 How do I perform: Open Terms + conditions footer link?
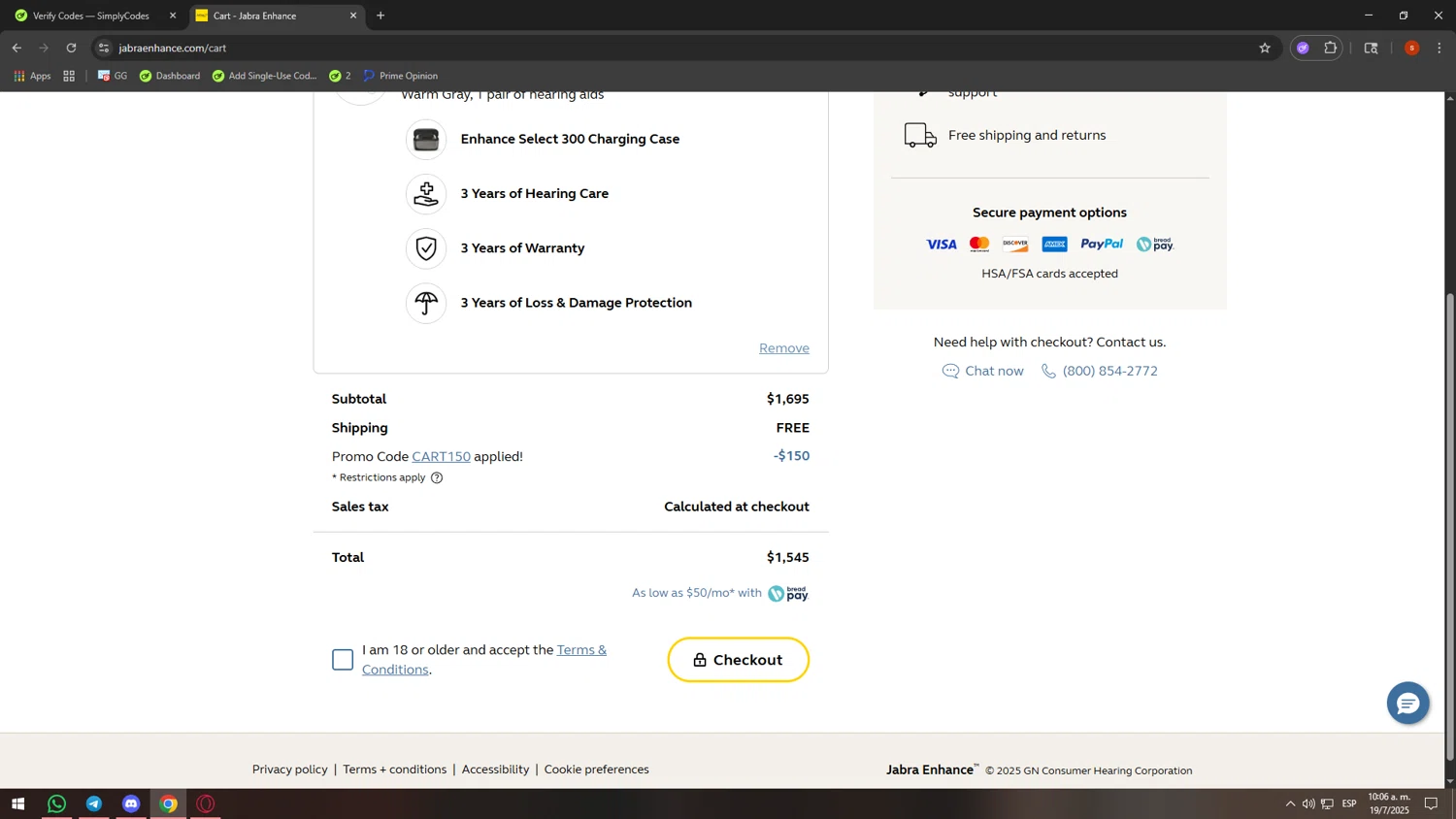pos(394,770)
